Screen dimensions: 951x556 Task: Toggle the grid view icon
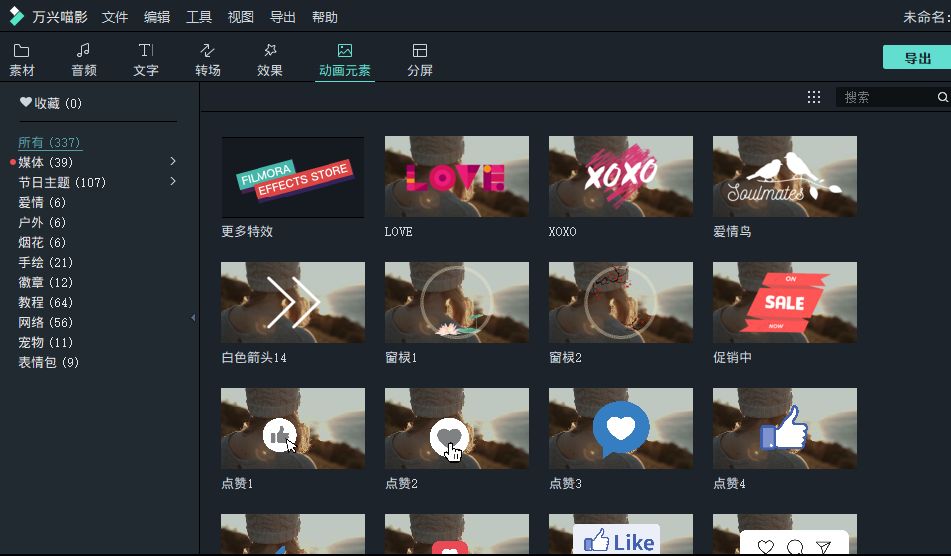coord(814,97)
